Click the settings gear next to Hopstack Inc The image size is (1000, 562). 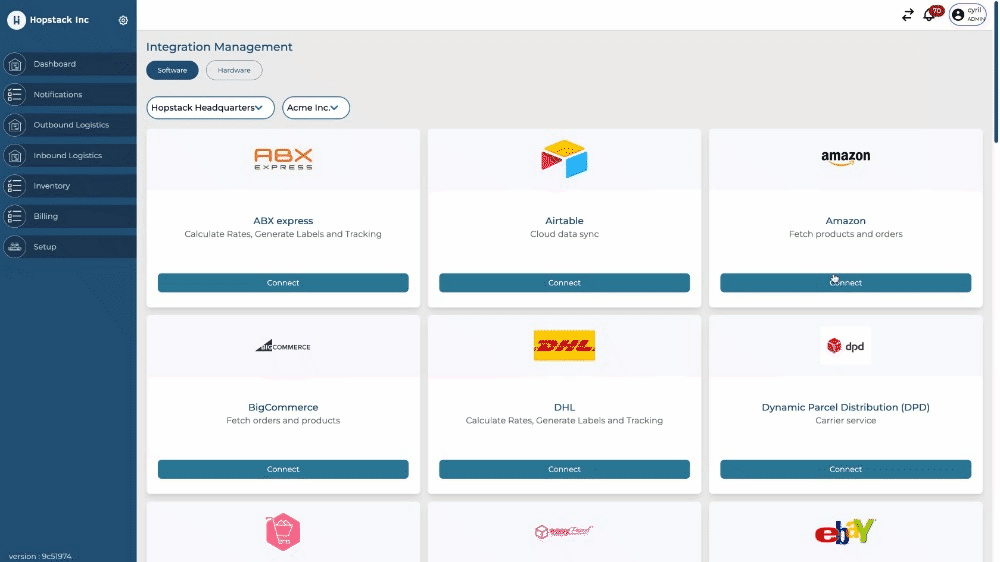[123, 20]
